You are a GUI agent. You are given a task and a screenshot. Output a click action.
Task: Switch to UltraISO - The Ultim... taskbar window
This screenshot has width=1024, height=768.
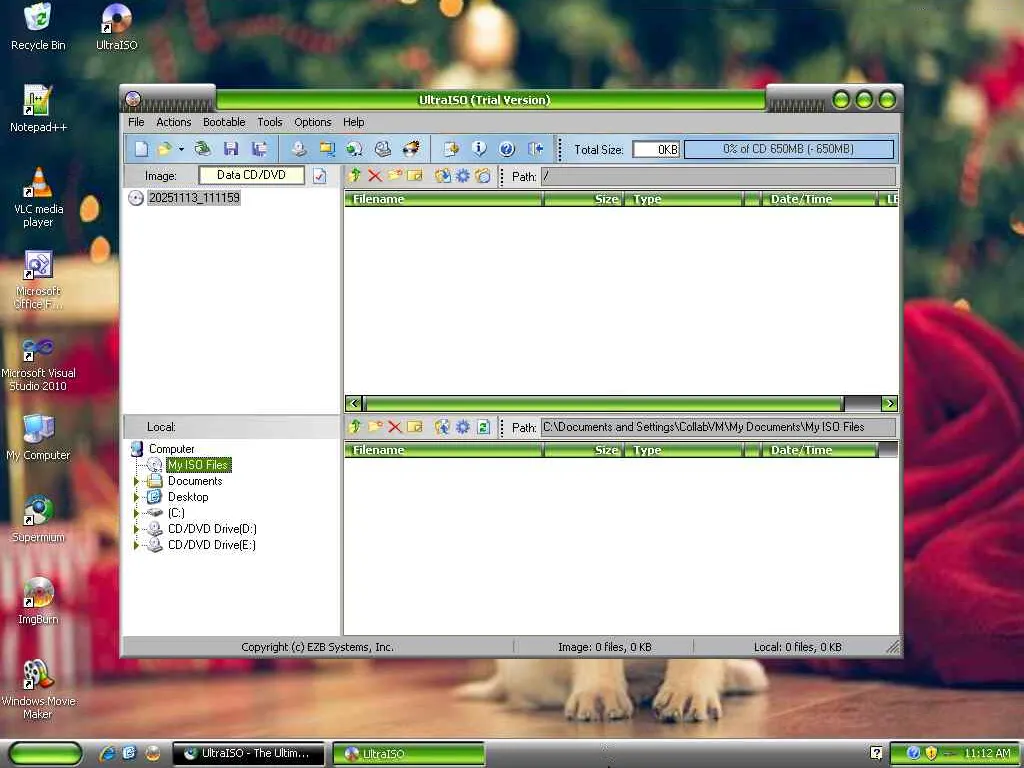coord(249,754)
